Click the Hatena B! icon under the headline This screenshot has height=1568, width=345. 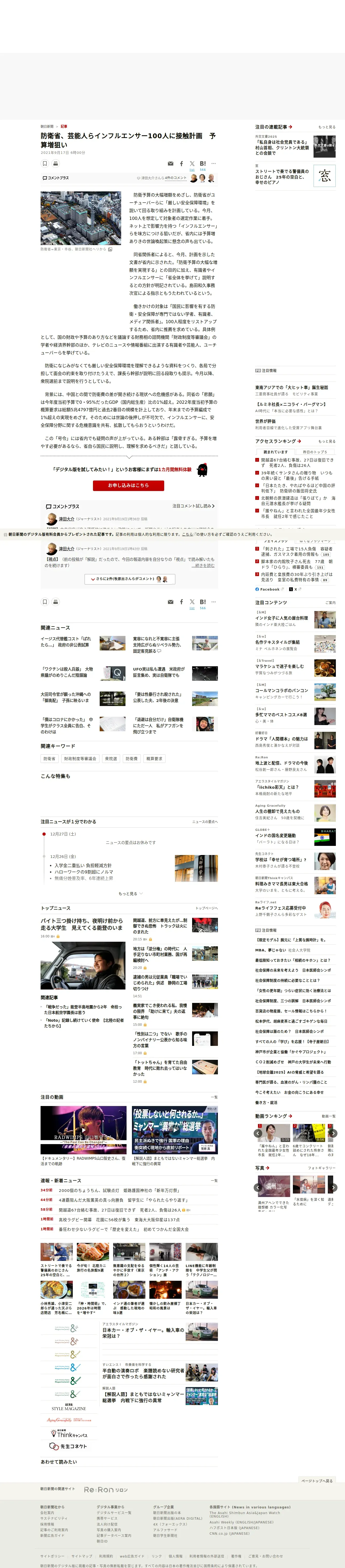pos(202,164)
